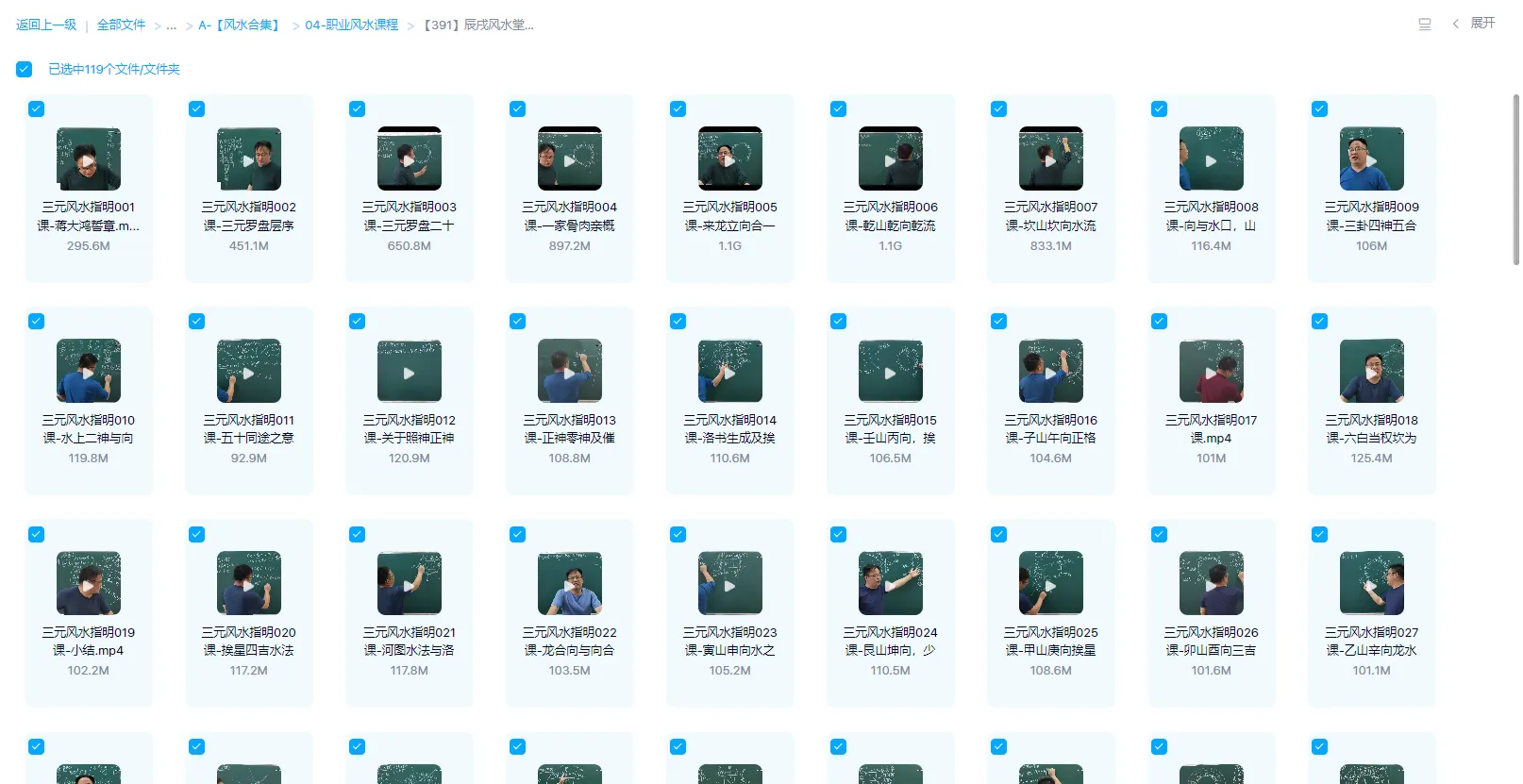Play the 三元风水指明011 video thumbnail
The height and width of the screenshot is (784, 1523).
(x=249, y=371)
